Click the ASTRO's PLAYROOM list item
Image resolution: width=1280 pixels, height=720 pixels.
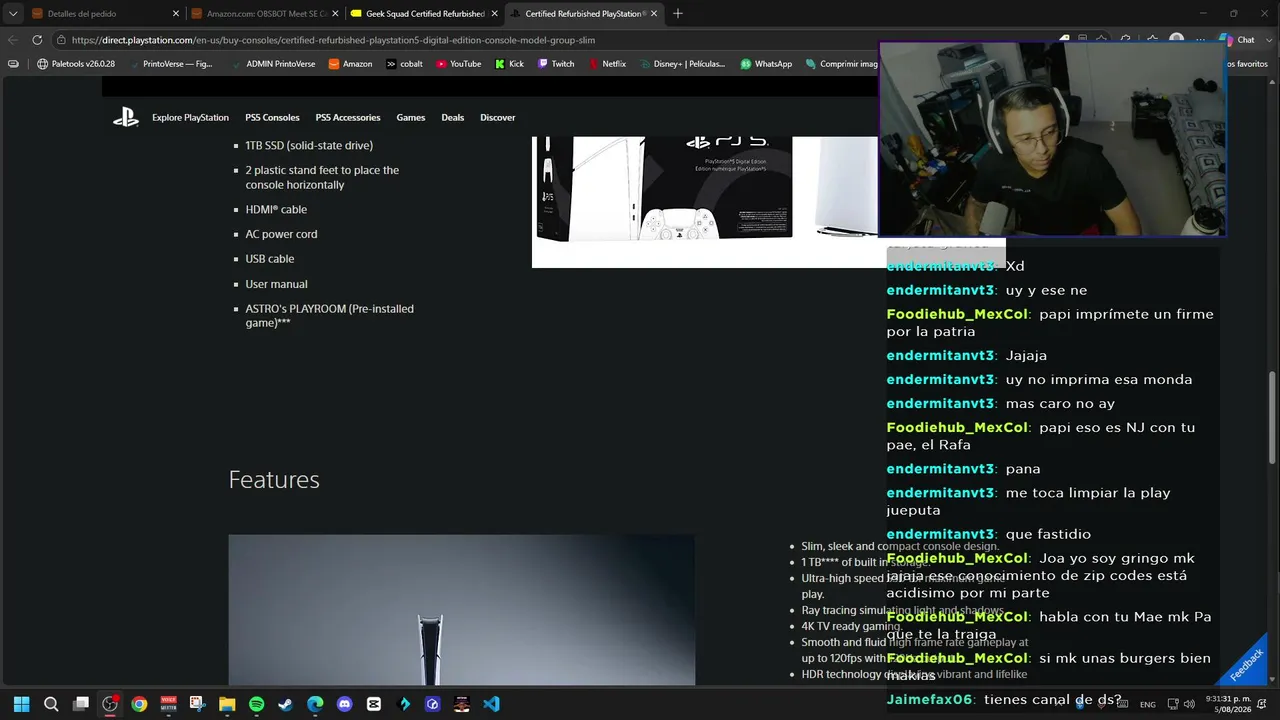[x=330, y=316]
